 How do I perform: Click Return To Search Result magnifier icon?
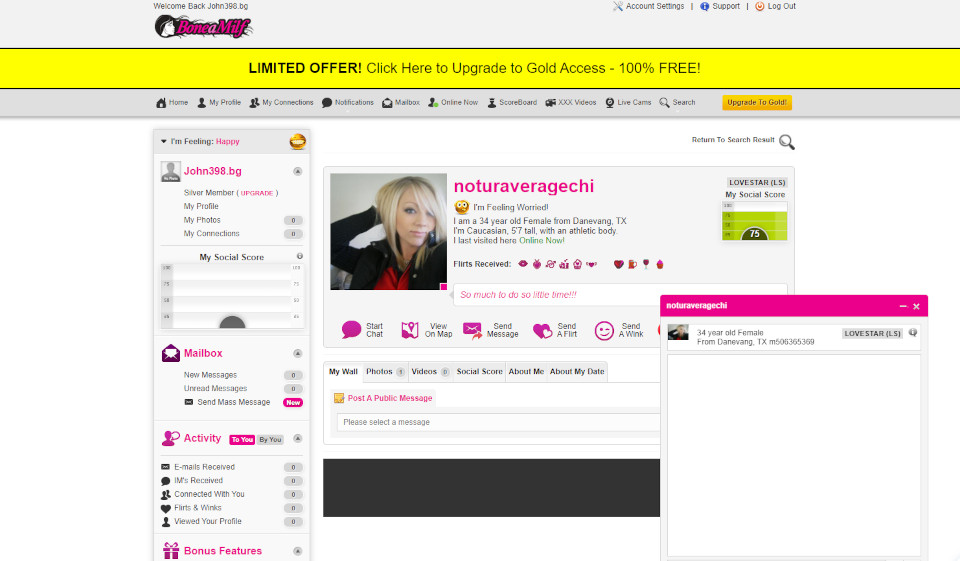coord(787,142)
